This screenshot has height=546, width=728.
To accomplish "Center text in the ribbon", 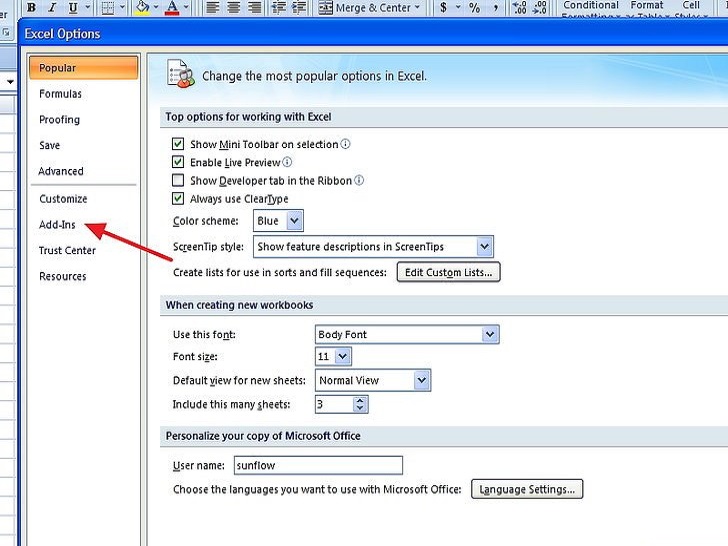I will [x=234, y=7].
